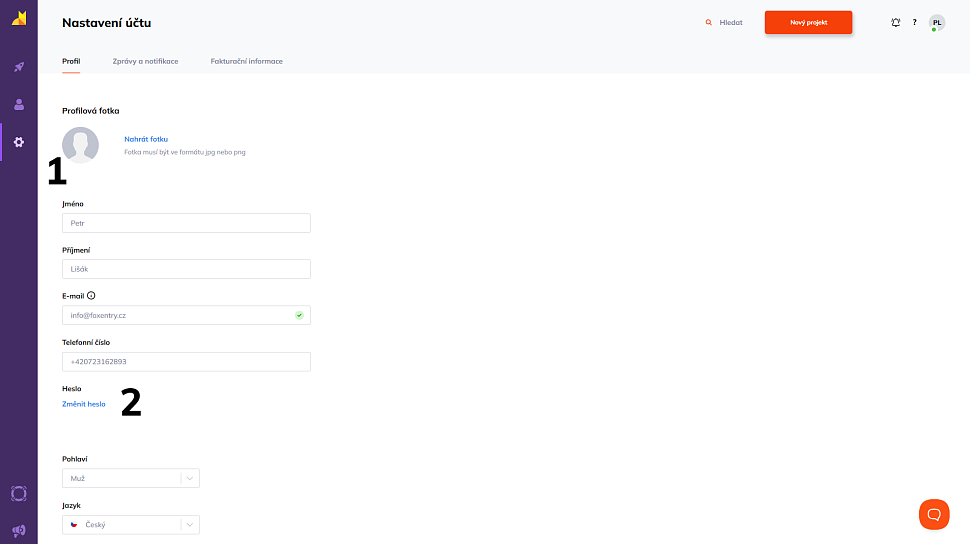
Task: Click the Telefonní číslo input field
Action: [x=186, y=361]
